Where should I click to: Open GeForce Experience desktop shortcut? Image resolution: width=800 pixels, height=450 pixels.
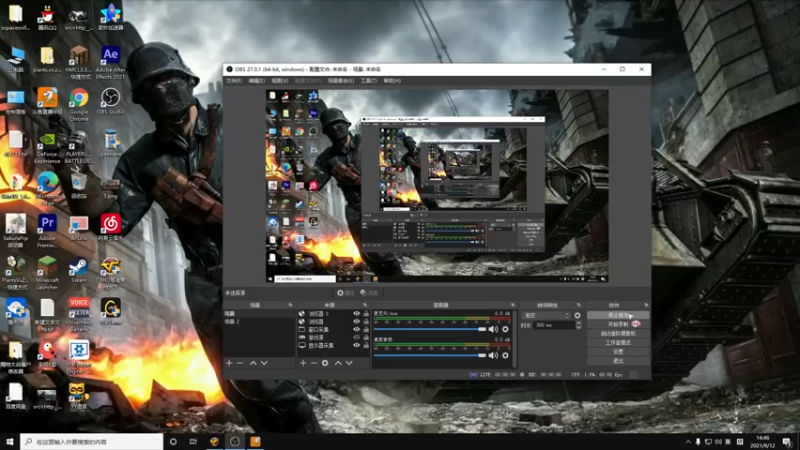tap(47, 147)
